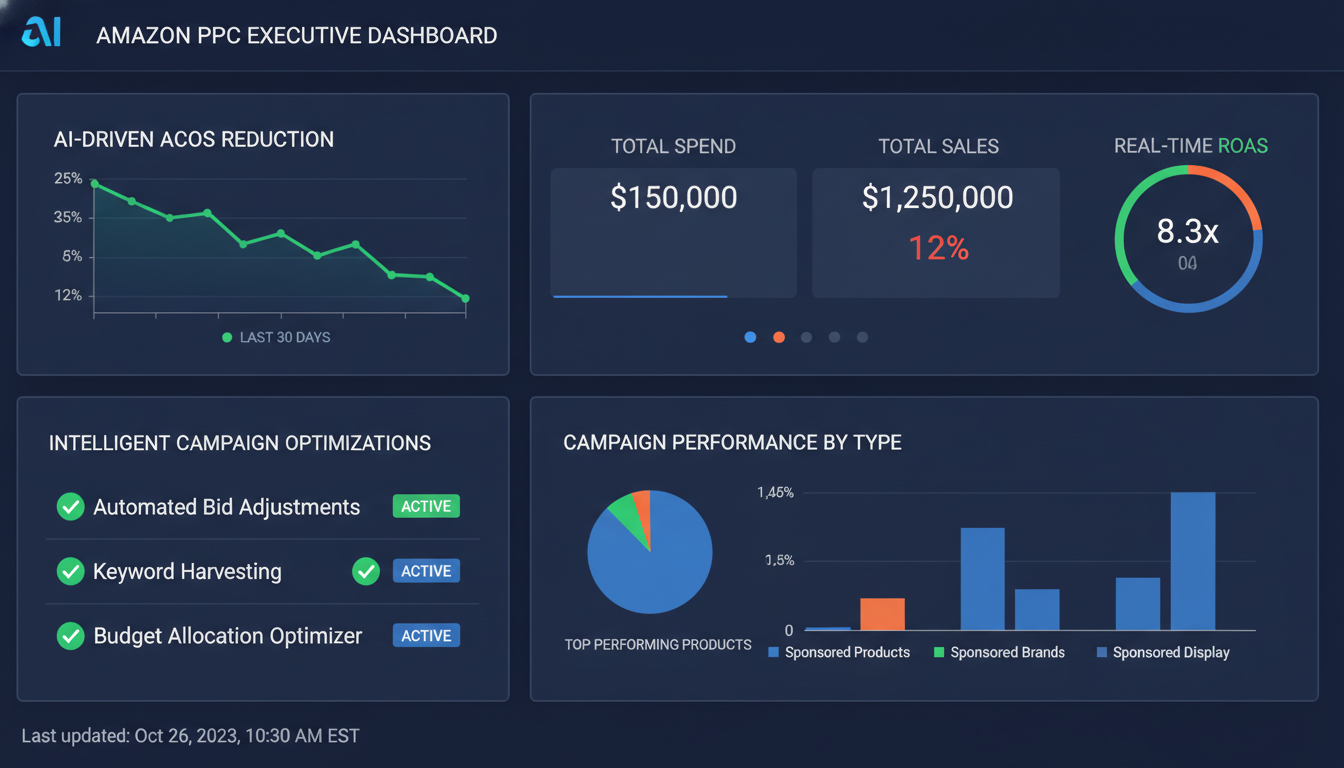Click second checkmark next to Keyword Harvesting ACTIVE badge
The image size is (1344, 768).
coord(366,571)
